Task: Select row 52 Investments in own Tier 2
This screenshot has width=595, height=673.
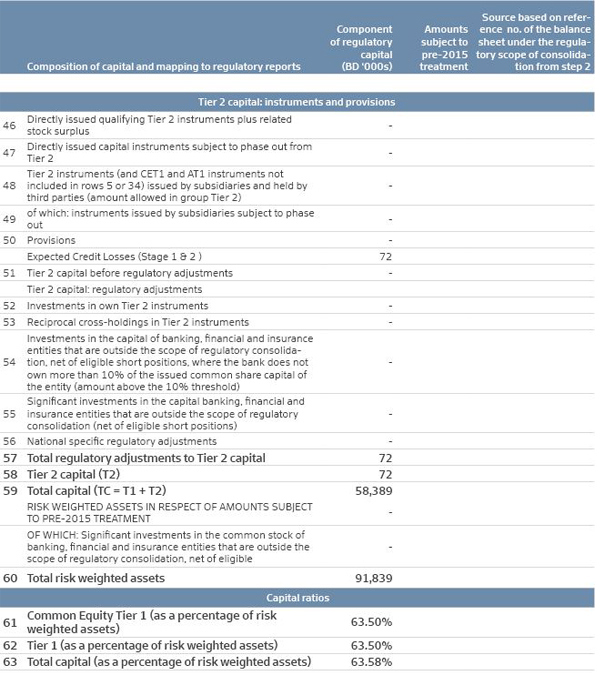Action: 297,306
